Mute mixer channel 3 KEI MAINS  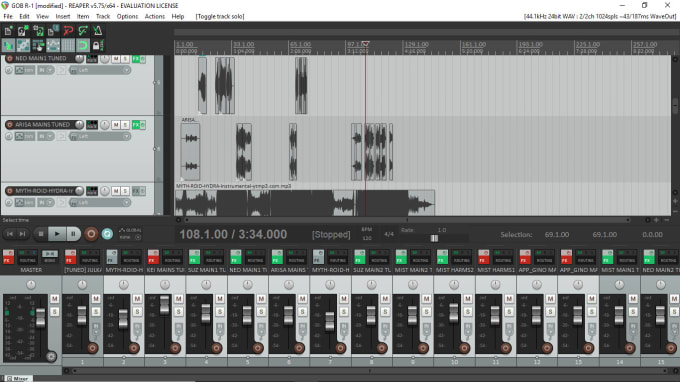click(179, 299)
